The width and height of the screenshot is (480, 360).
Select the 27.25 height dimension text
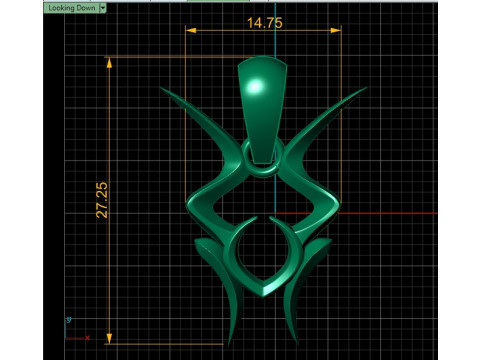102,200
